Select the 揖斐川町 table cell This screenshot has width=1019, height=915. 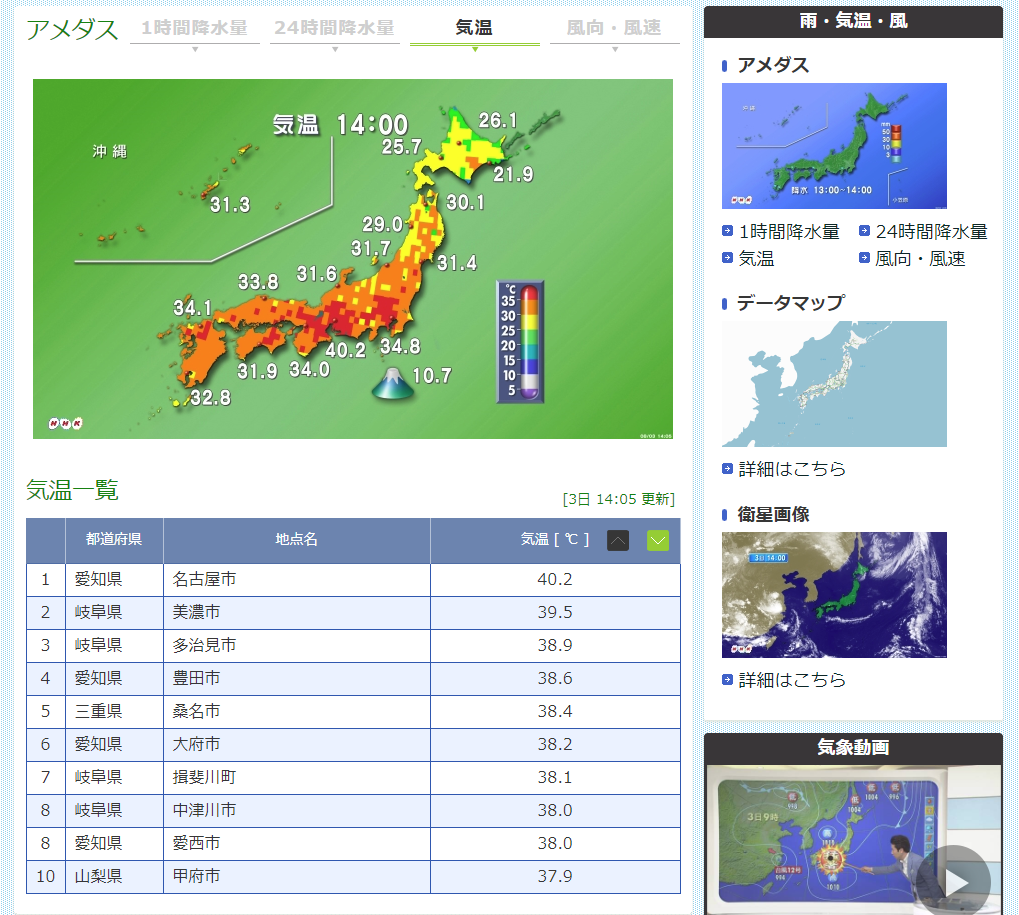point(297,777)
